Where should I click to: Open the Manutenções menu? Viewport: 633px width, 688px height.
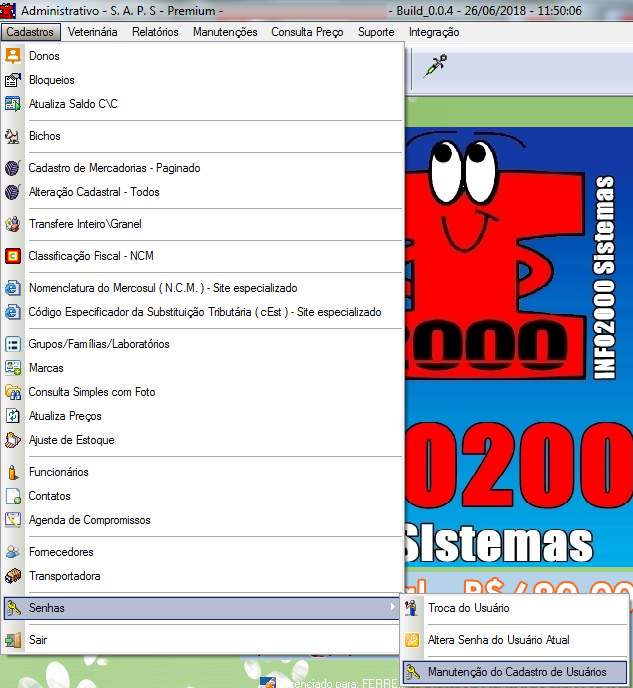click(x=225, y=32)
